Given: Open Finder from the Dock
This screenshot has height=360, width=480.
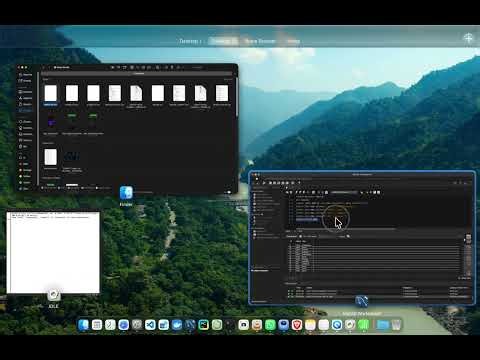Looking at the screenshot, I should coord(83,325).
